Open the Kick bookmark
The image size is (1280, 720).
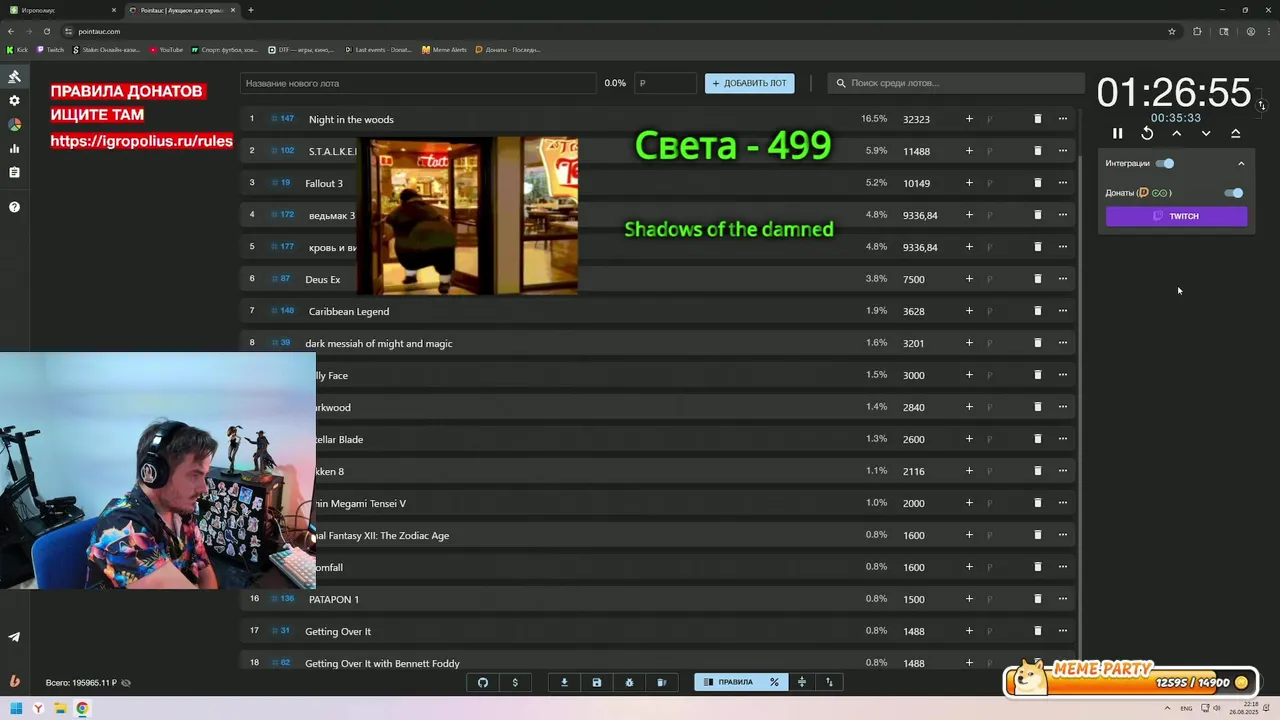click(17, 49)
